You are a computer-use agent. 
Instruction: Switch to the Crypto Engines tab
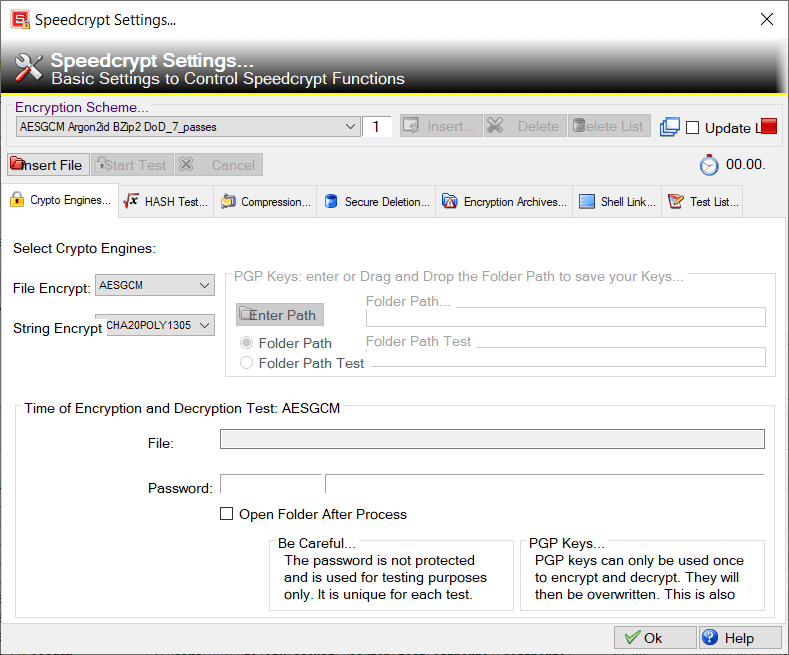point(60,200)
